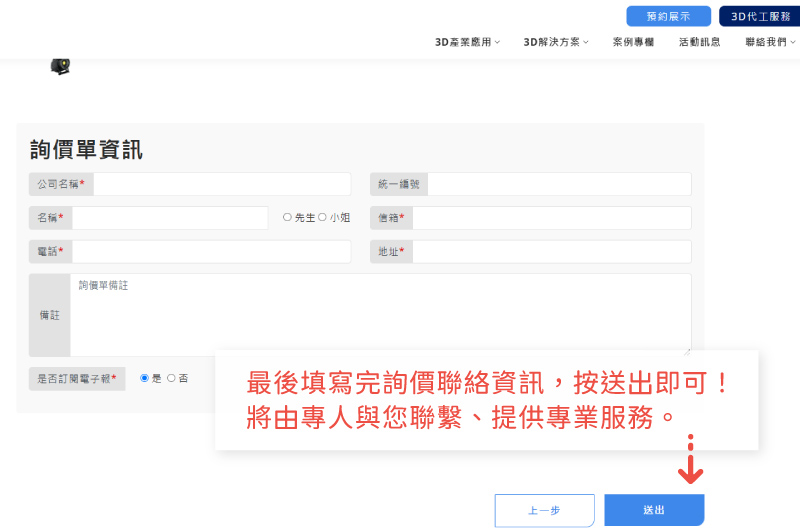Choose the 先生 radio option
Image resolution: width=800 pixels, height=530 pixels.
click(288, 217)
